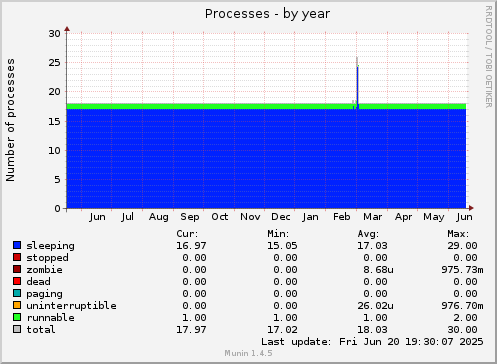Click the Number of processes axis label
Viewport: 497px width, 364px height.
(11, 120)
